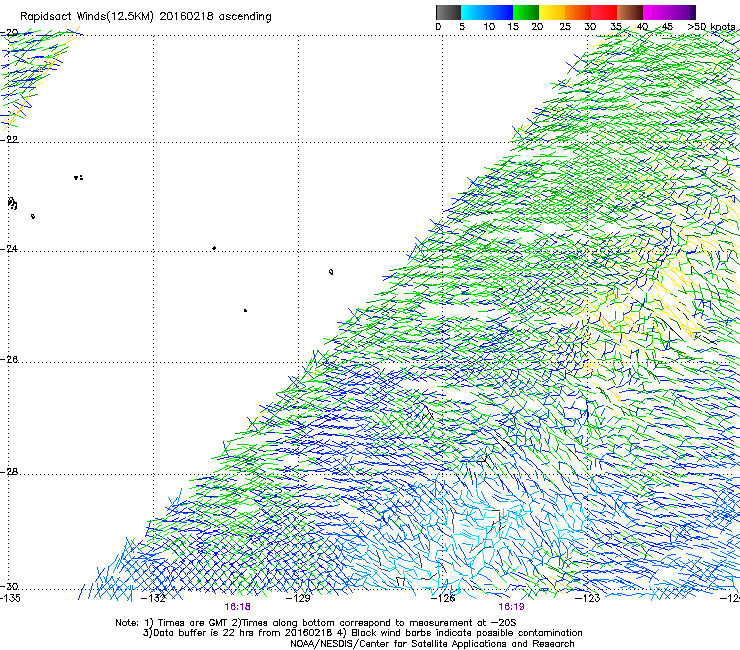Screen dimensions: 740x650
Task: Click the latitude label '-22'
Action: [x=9, y=140]
